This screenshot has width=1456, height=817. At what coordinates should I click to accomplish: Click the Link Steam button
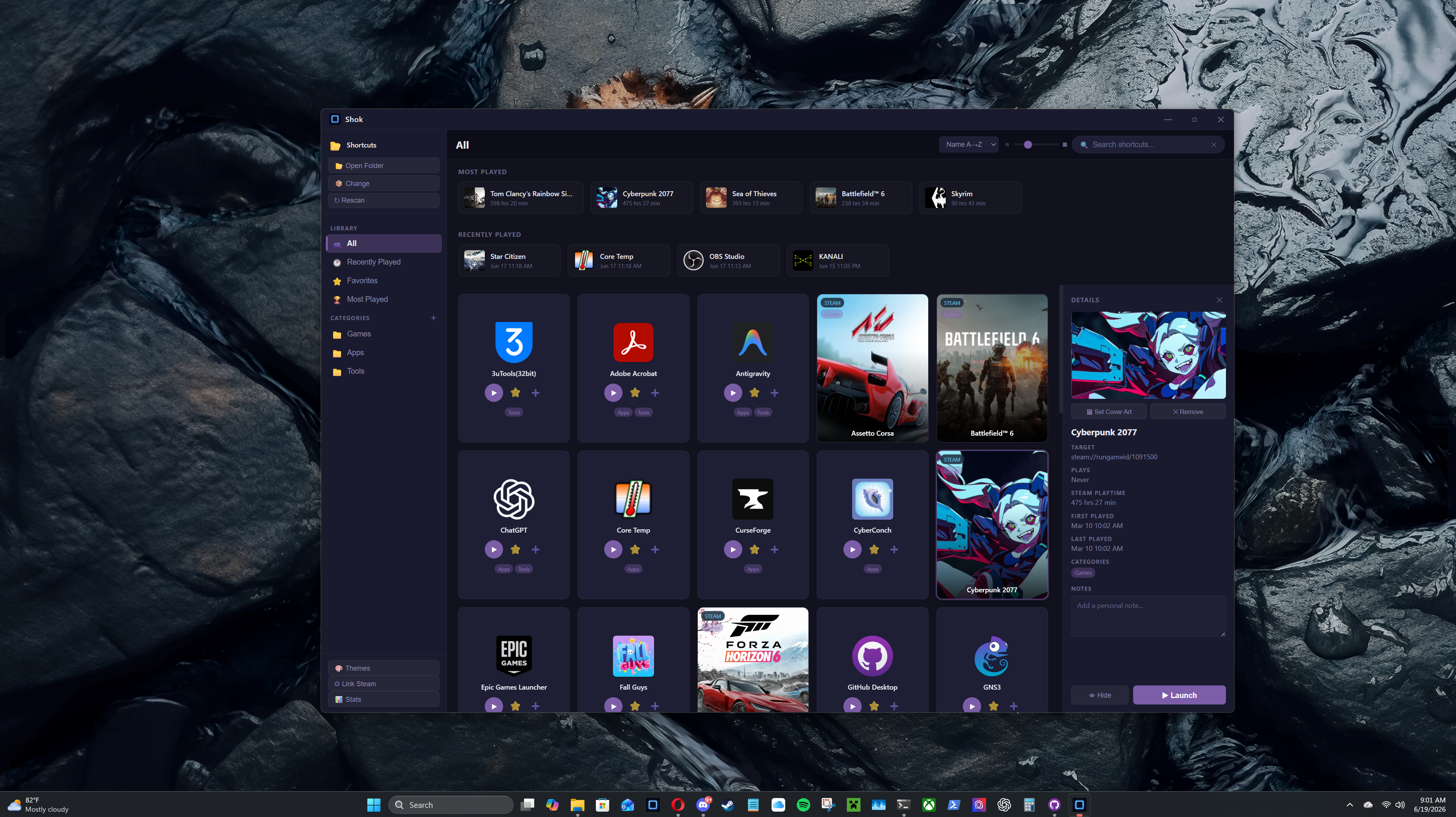[x=384, y=684]
